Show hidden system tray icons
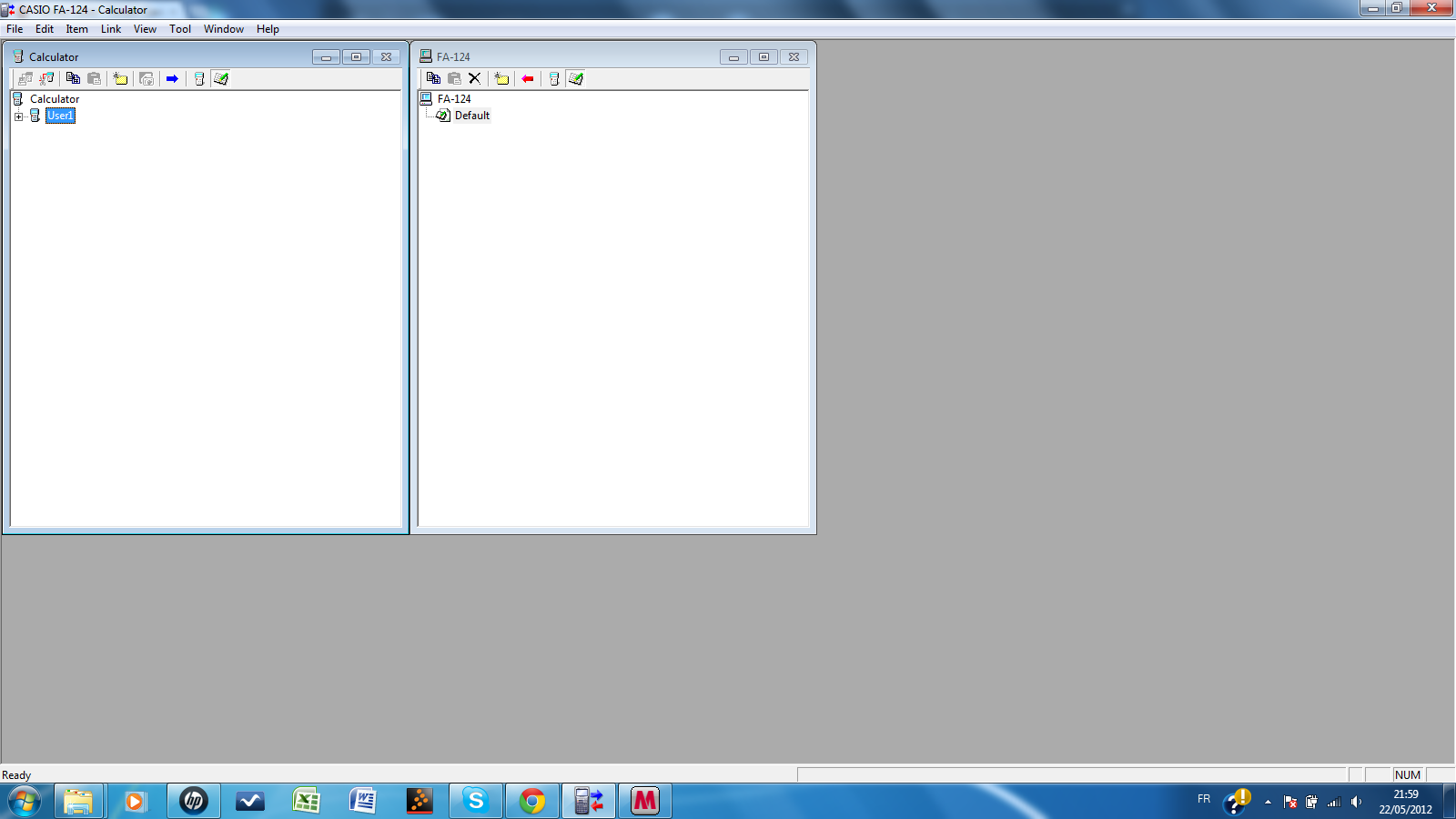The image size is (1456, 819). pos(1268,802)
